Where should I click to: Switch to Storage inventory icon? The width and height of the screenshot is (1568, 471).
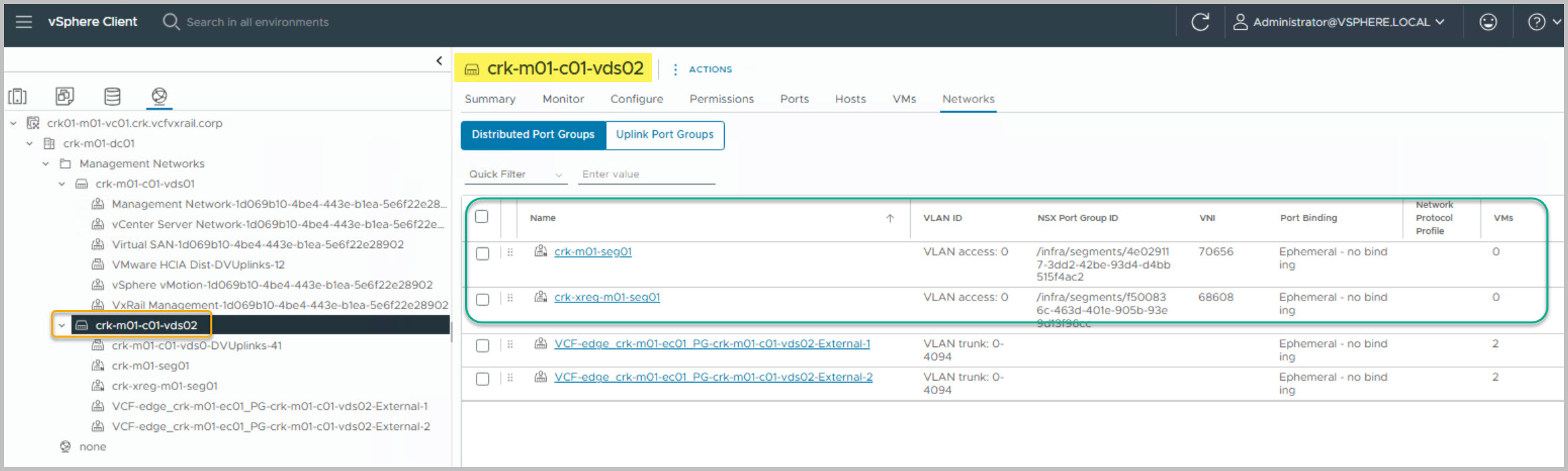click(x=112, y=96)
